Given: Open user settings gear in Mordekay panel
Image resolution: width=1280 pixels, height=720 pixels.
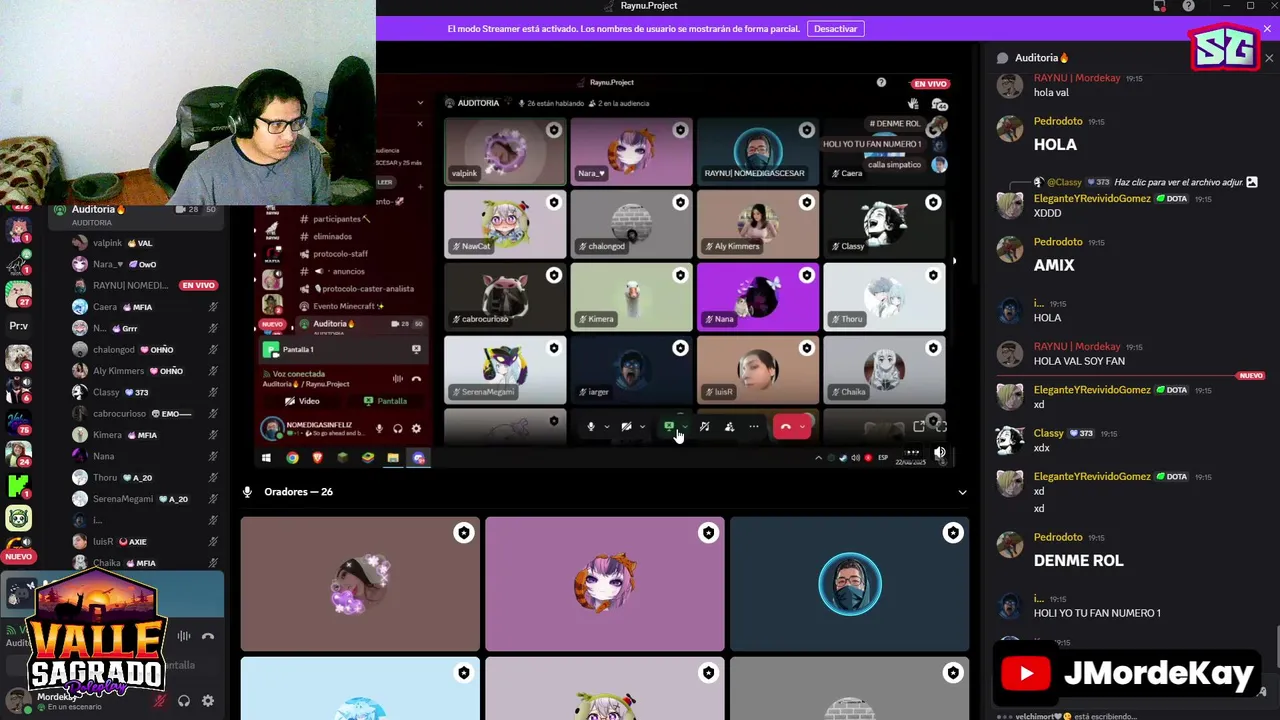Looking at the screenshot, I should pos(208,701).
